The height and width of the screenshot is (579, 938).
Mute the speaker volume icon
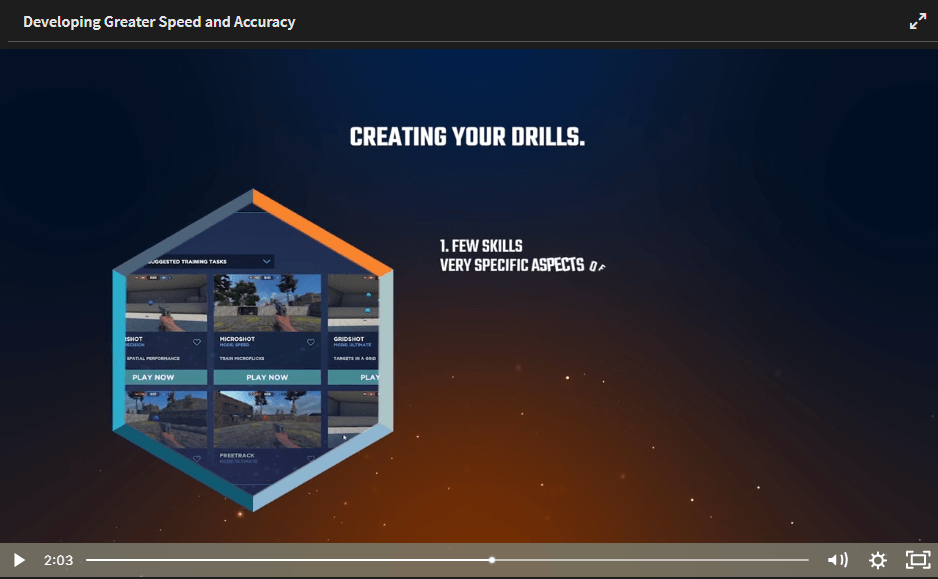pyautogui.click(x=837, y=560)
